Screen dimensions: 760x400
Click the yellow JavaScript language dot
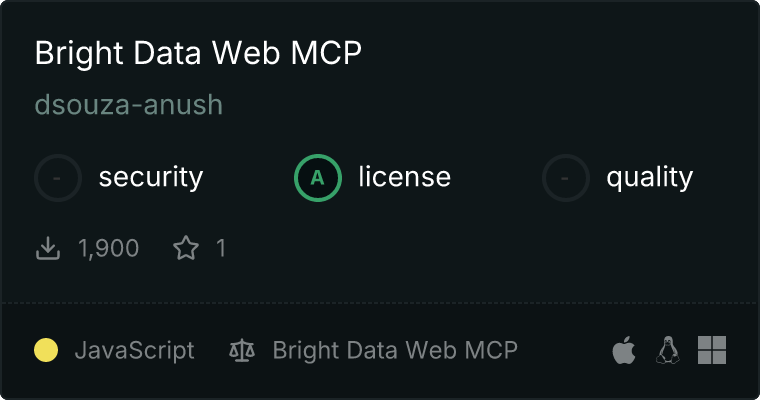(x=46, y=350)
